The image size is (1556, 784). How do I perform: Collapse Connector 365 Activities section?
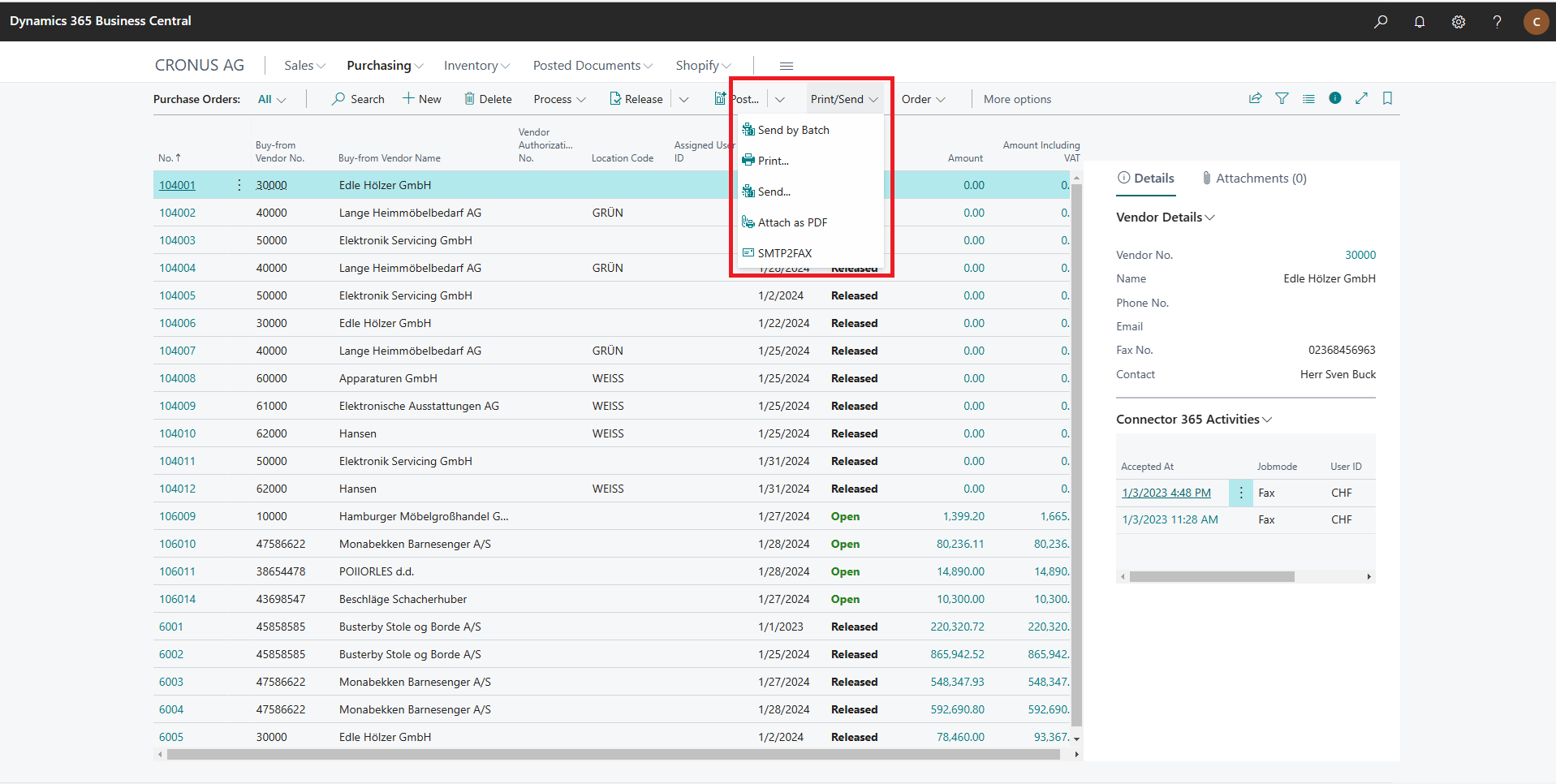coord(1194,420)
